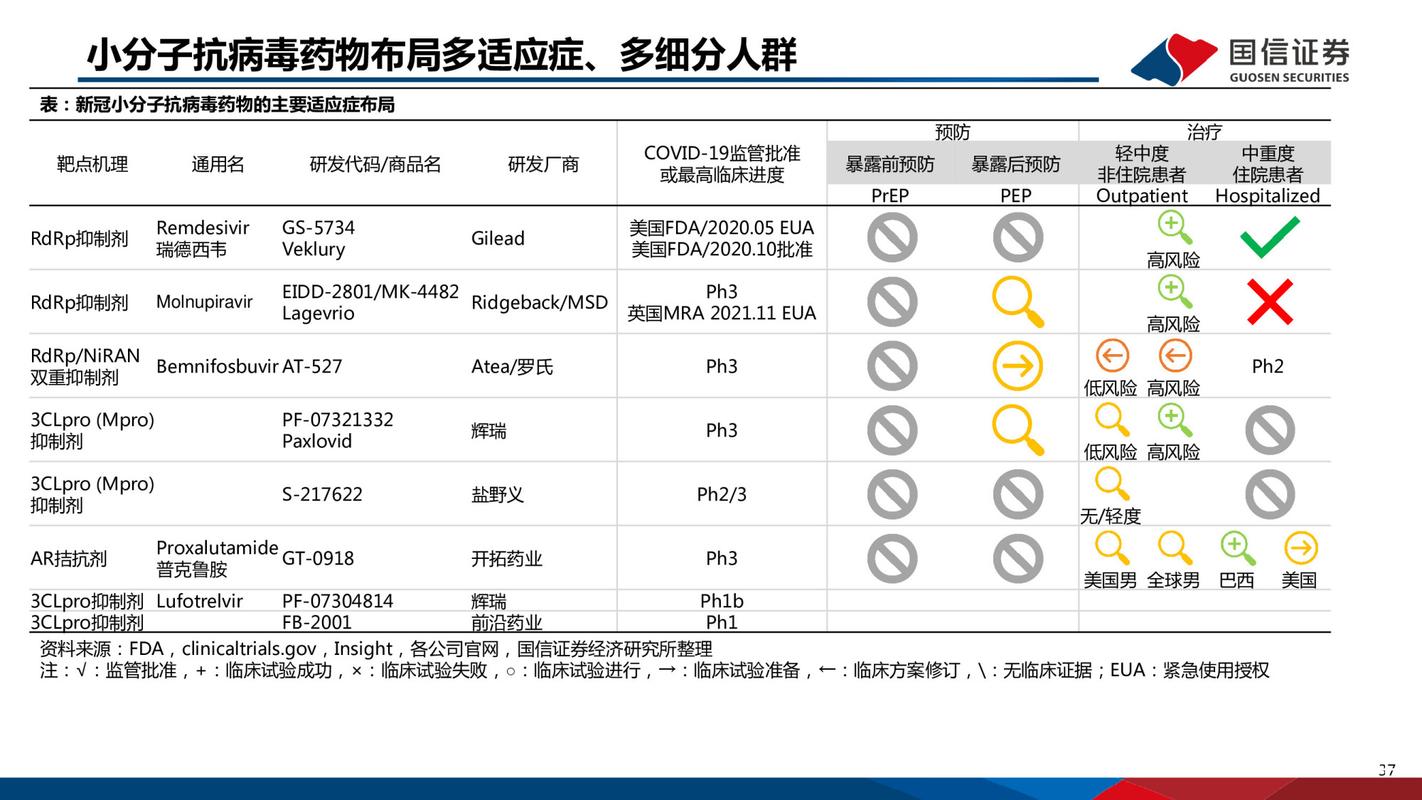Click the prohibition icon in Paxlovid Hospitalized column

click(x=1267, y=430)
